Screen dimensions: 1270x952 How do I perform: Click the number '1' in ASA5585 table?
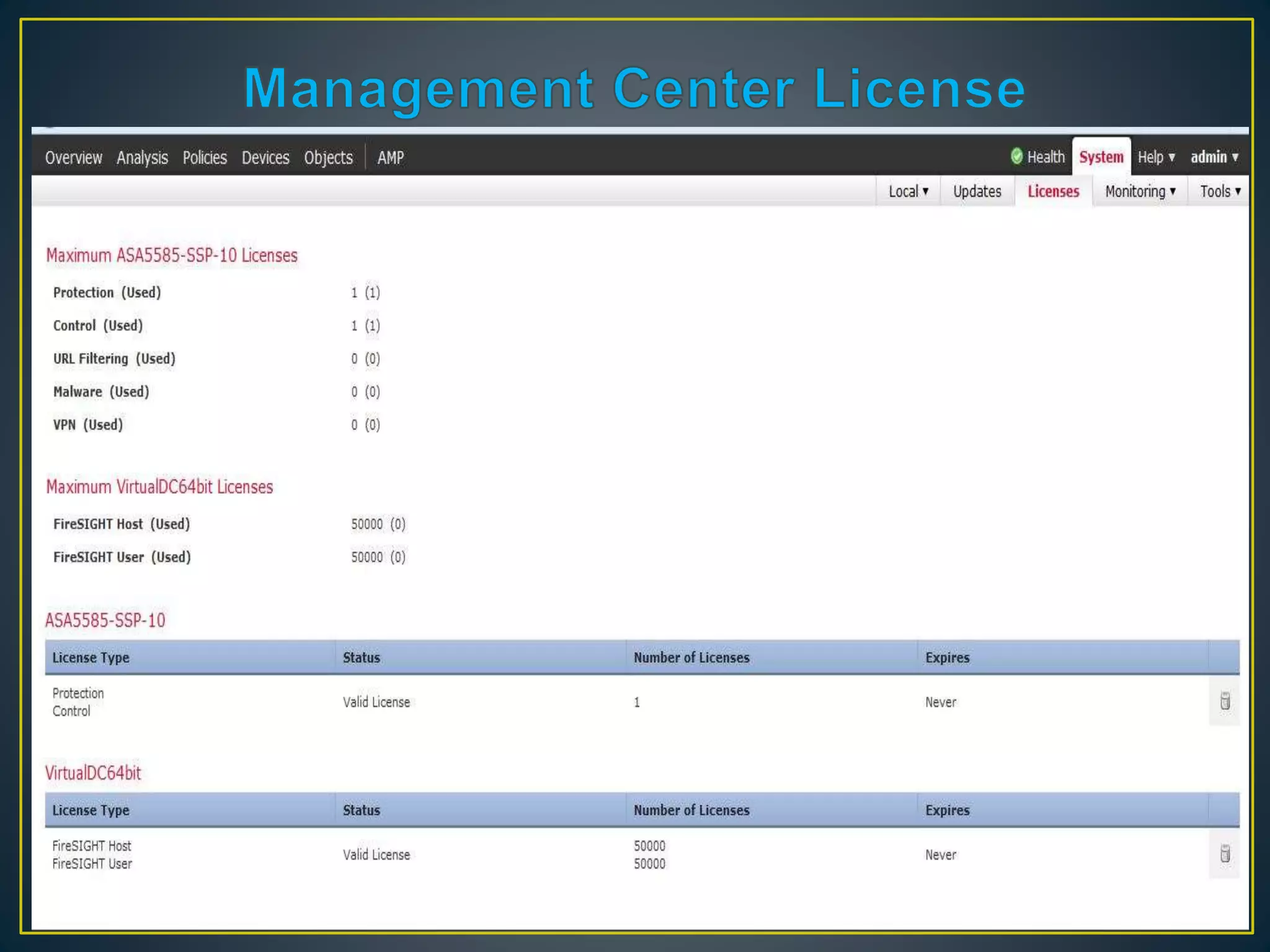pos(637,702)
